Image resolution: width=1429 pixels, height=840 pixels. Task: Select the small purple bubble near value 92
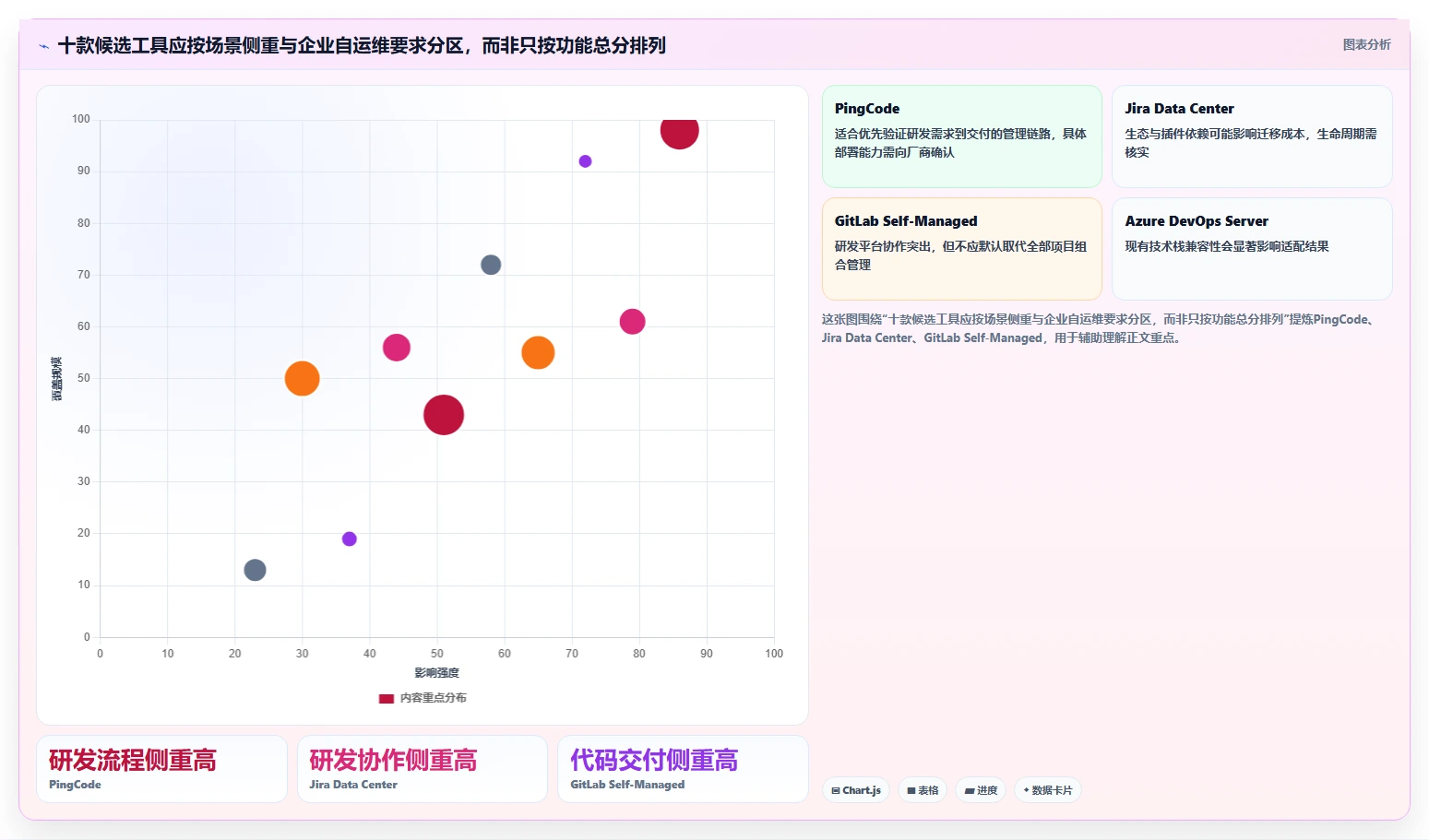[585, 161]
